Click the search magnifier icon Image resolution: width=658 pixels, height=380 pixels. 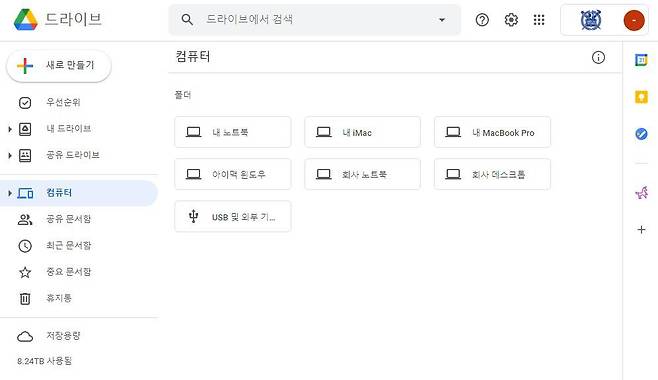click(x=187, y=19)
